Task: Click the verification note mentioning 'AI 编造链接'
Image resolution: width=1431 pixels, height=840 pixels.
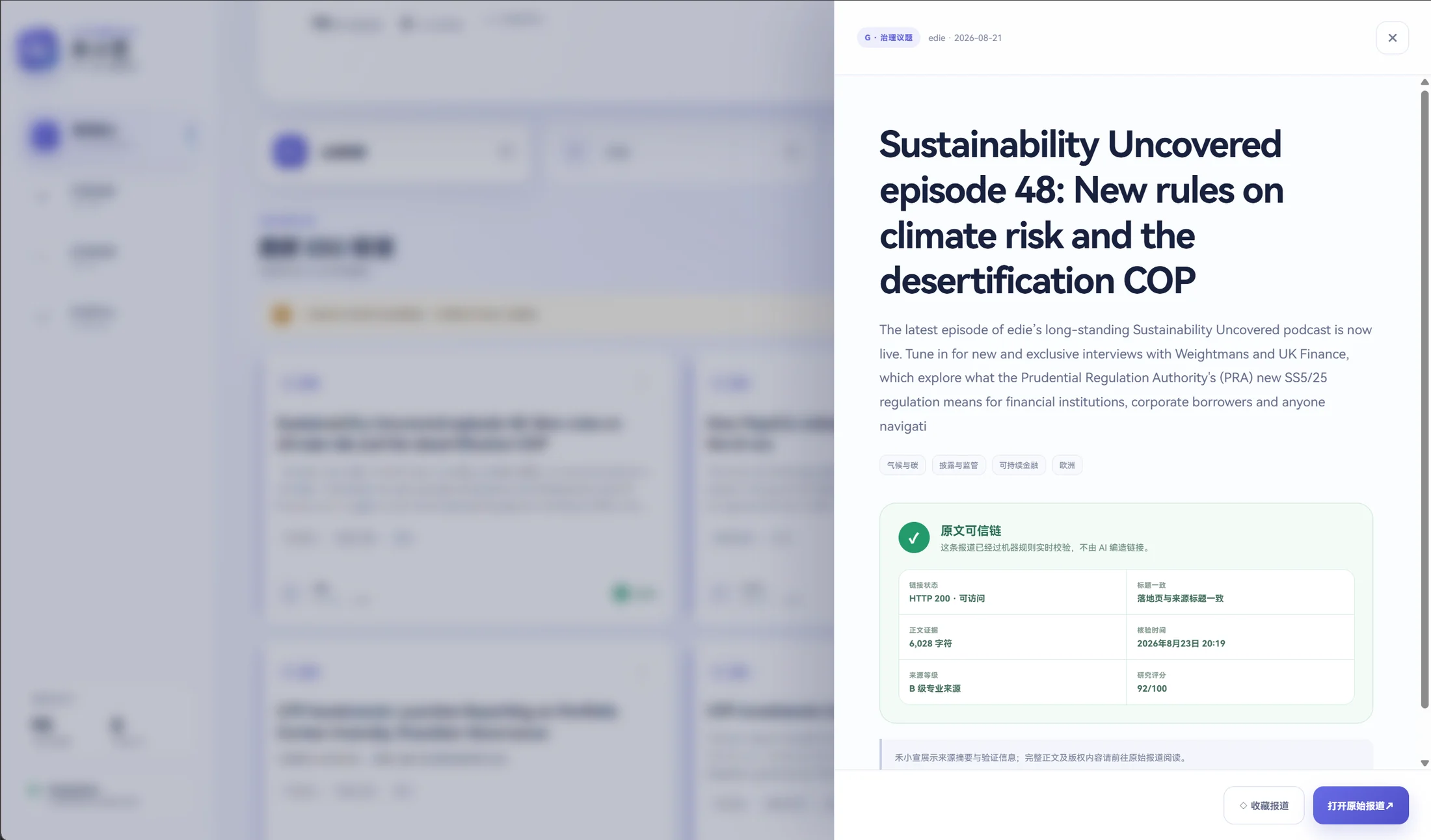Action: [x=1046, y=547]
